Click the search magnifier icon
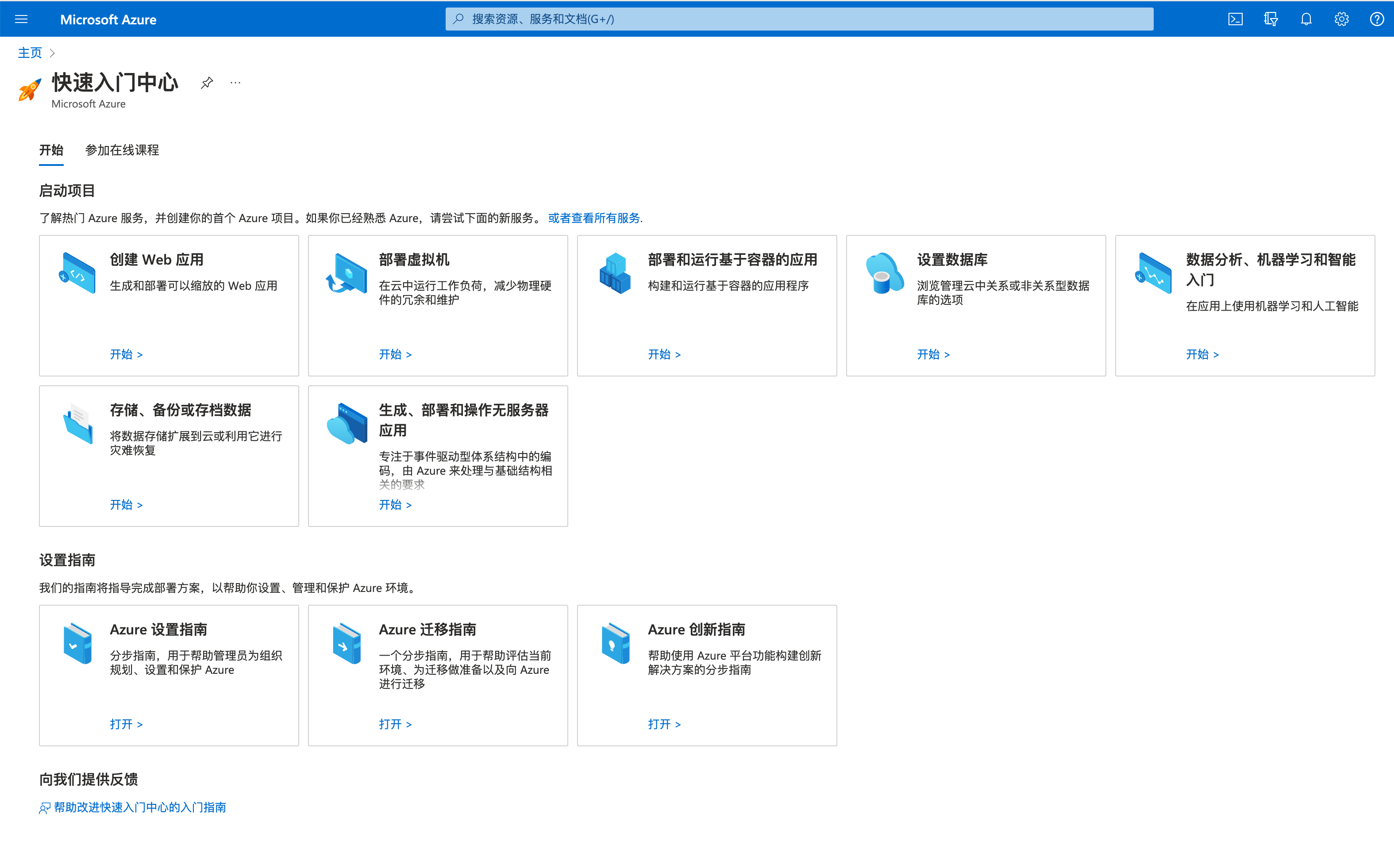The image size is (1394, 868). pos(458,19)
